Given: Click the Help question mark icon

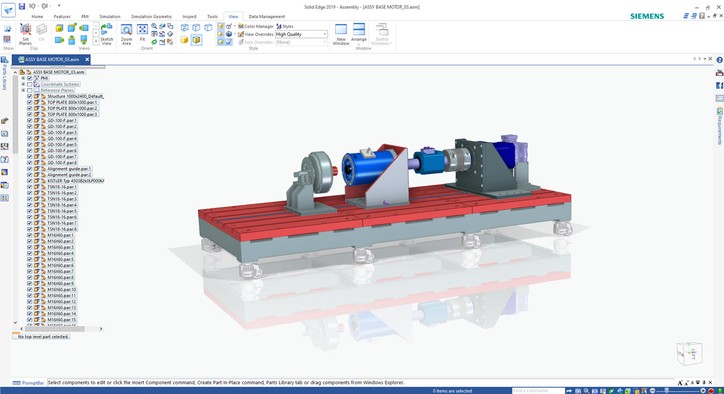Looking at the screenshot, I should point(719,61).
